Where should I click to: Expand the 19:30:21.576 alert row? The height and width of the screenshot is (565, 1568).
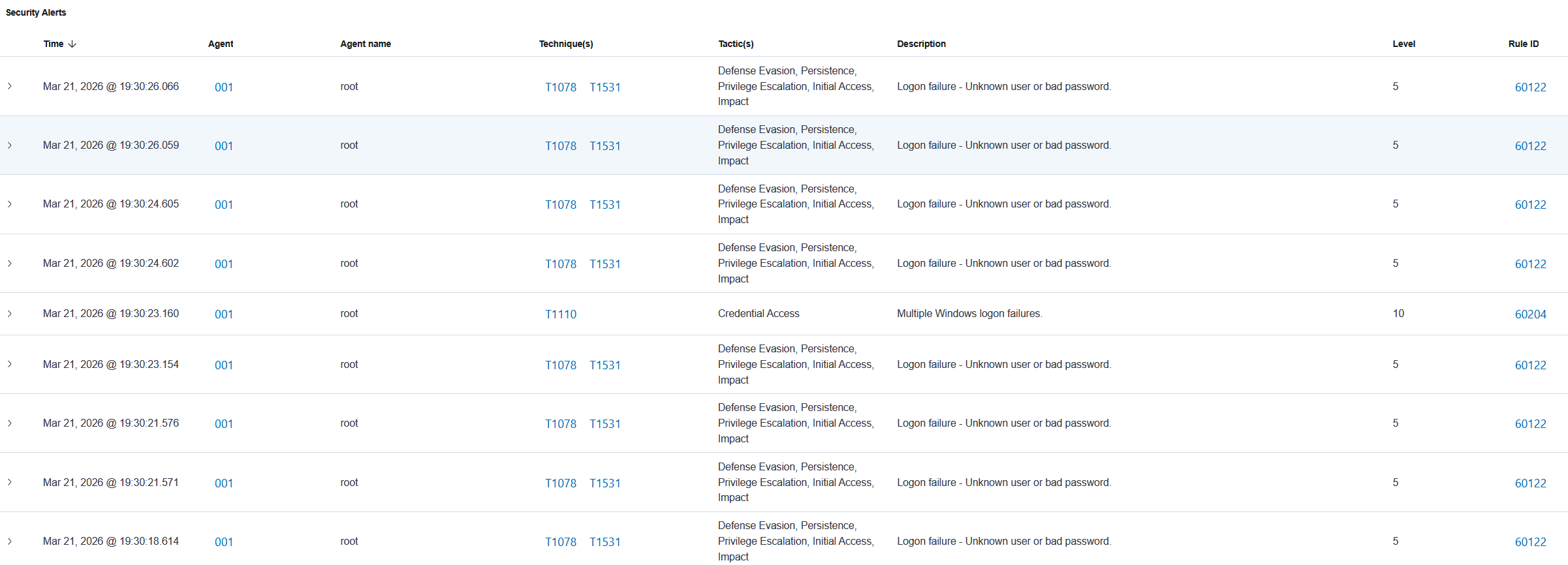point(10,423)
